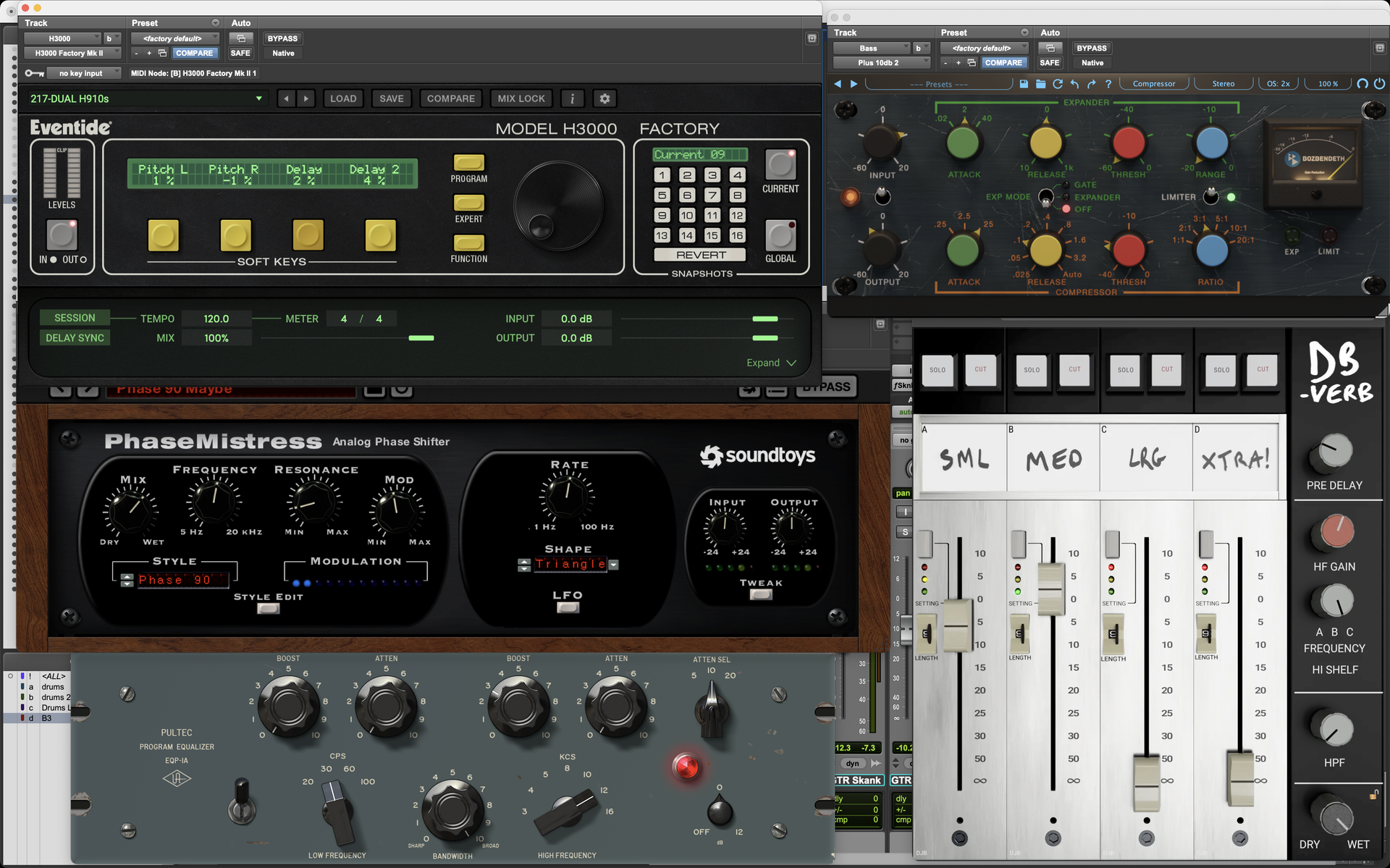This screenshot has height=868, width=1390.
Task: Flip Pultec power toggle switch
Action: pos(241,801)
